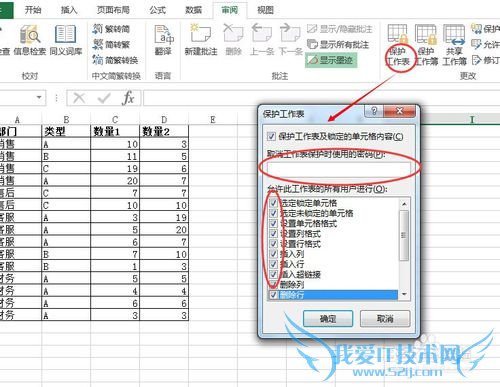Go to previous comment 上一条
The image size is (500, 387).
[262, 40]
